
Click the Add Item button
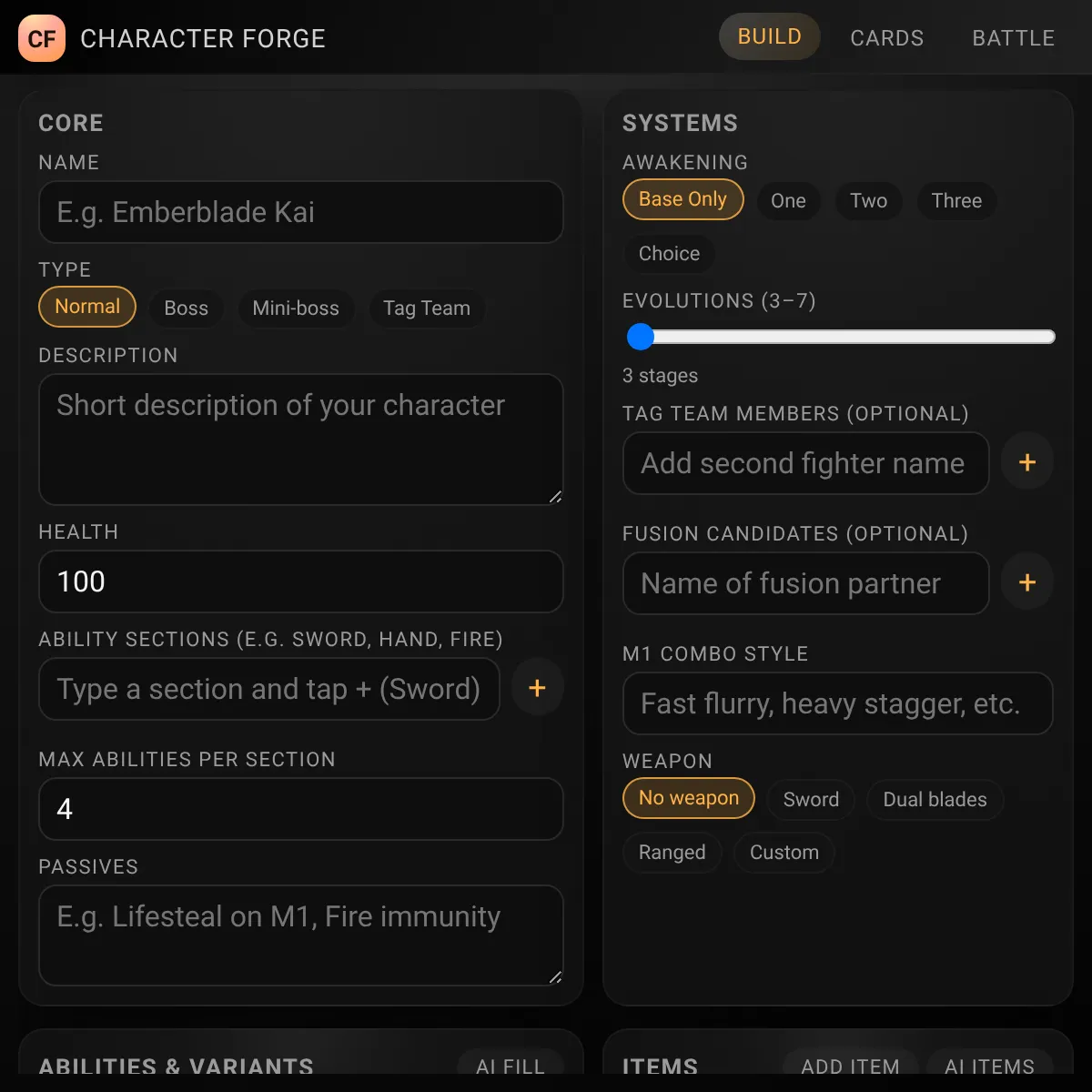(850, 1067)
